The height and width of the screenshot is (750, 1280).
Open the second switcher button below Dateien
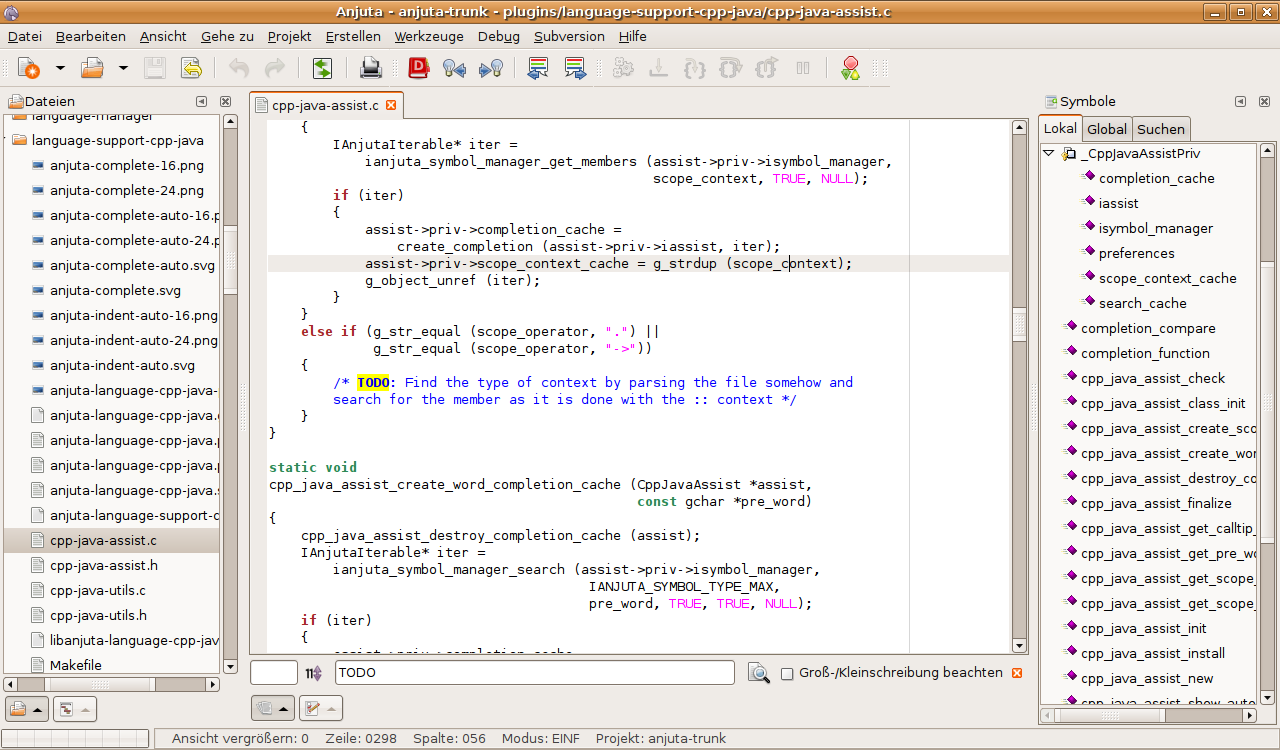(x=75, y=709)
